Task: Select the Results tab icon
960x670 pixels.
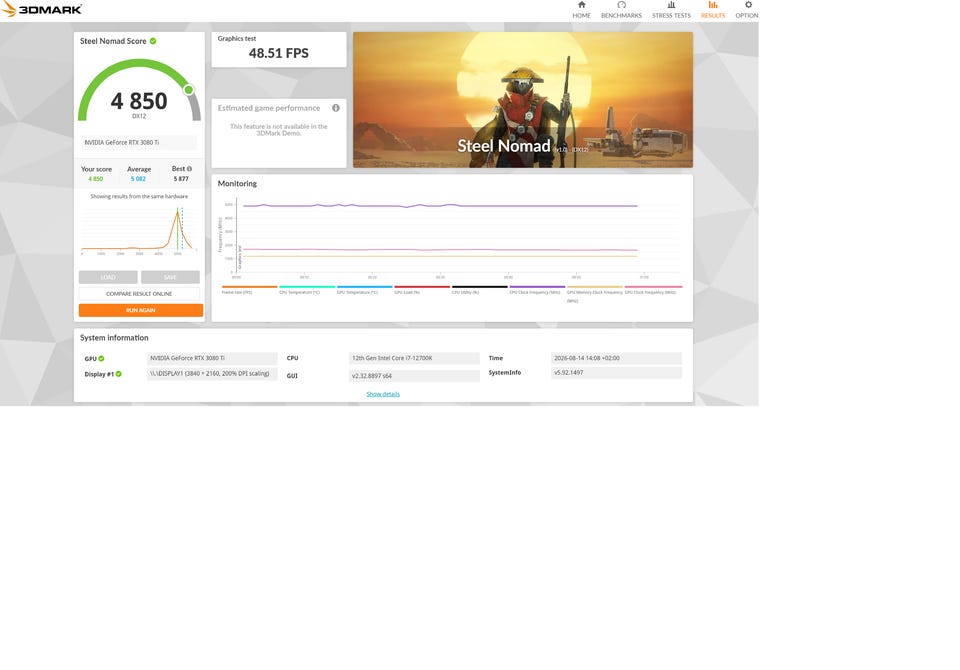Action: tap(713, 5)
